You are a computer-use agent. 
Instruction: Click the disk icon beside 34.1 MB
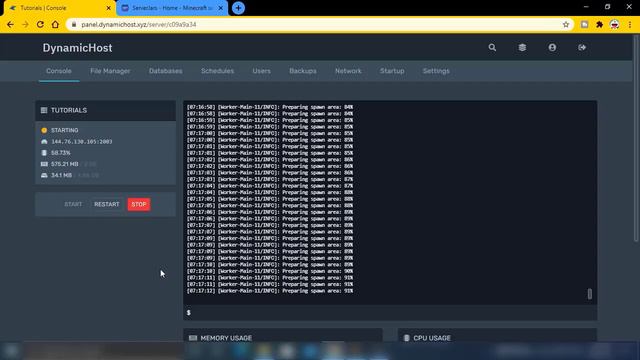coord(44,175)
